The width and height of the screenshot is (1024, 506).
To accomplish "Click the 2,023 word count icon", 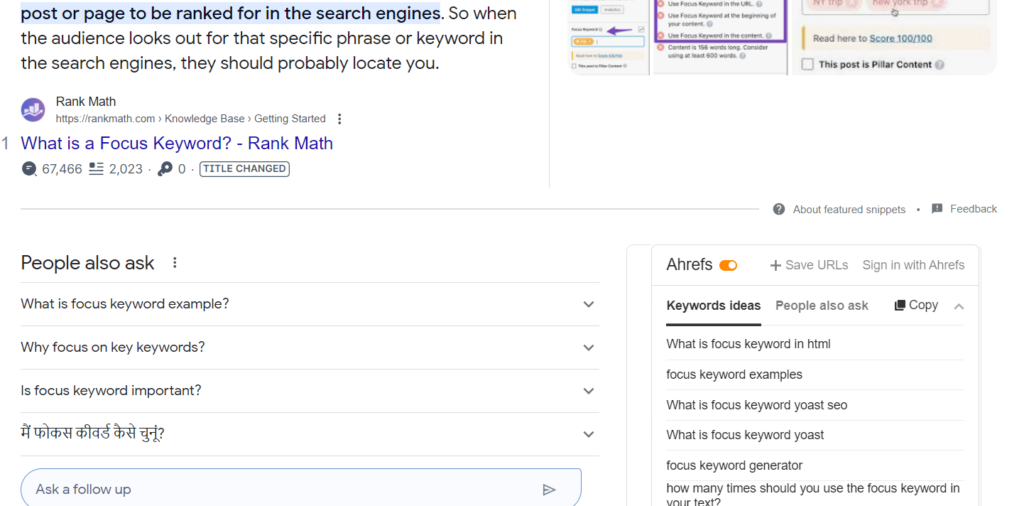I will (96, 169).
